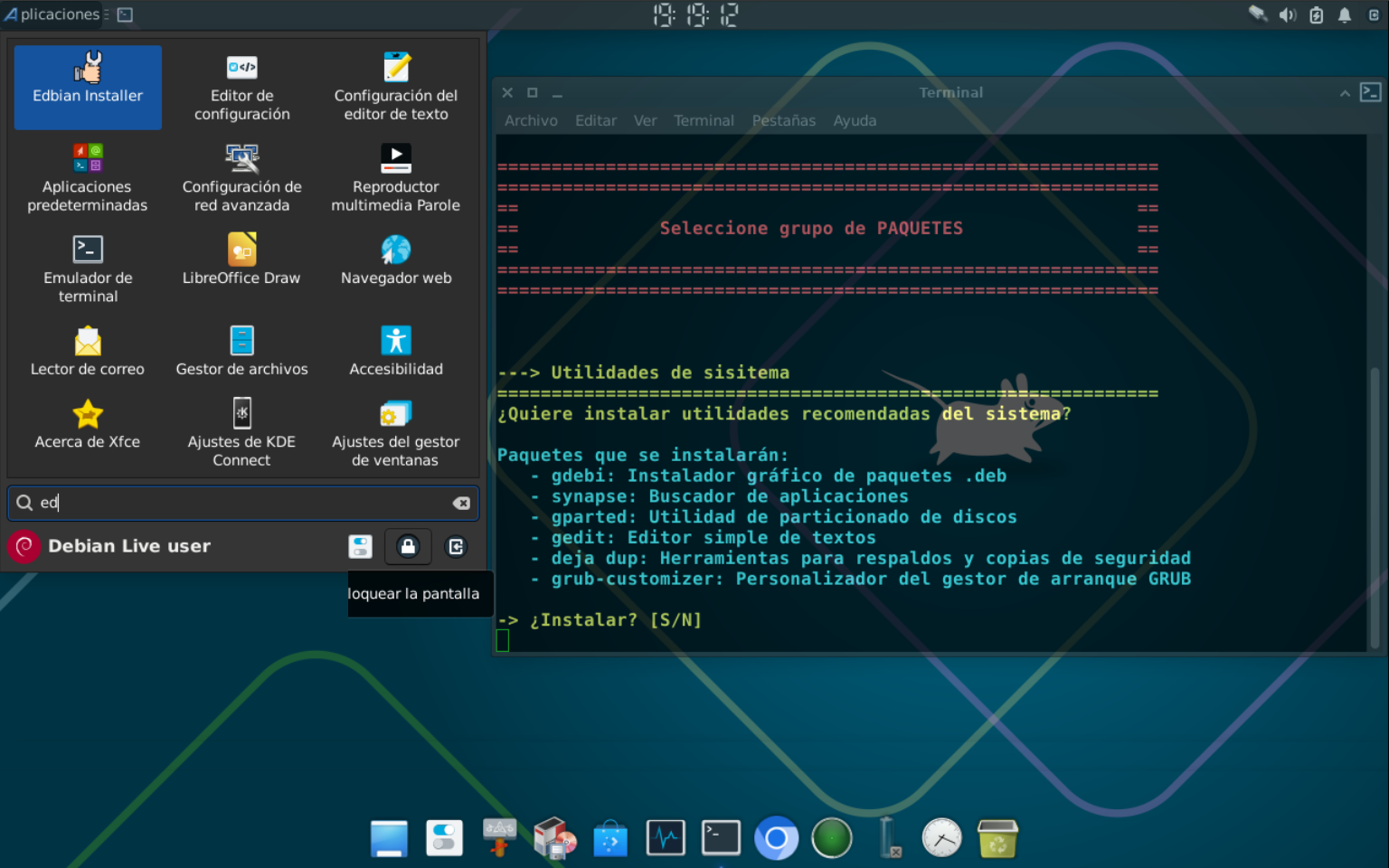Open the system monitor from the dock
The width and height of the screenshot is (1389, 868).
click(666, 838)
